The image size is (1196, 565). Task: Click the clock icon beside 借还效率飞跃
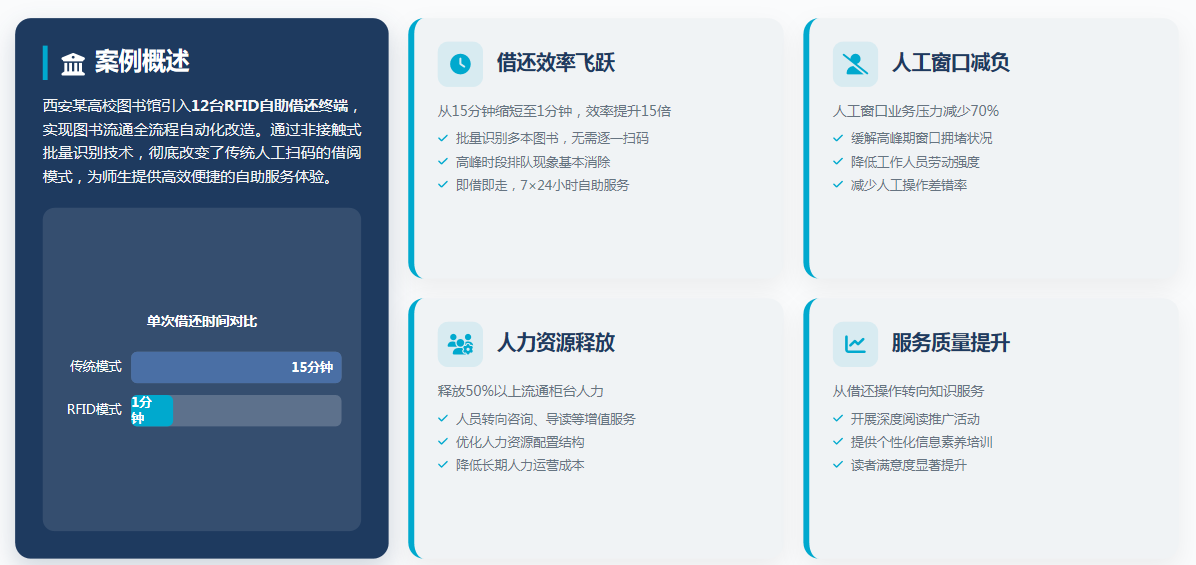point(460,64)
